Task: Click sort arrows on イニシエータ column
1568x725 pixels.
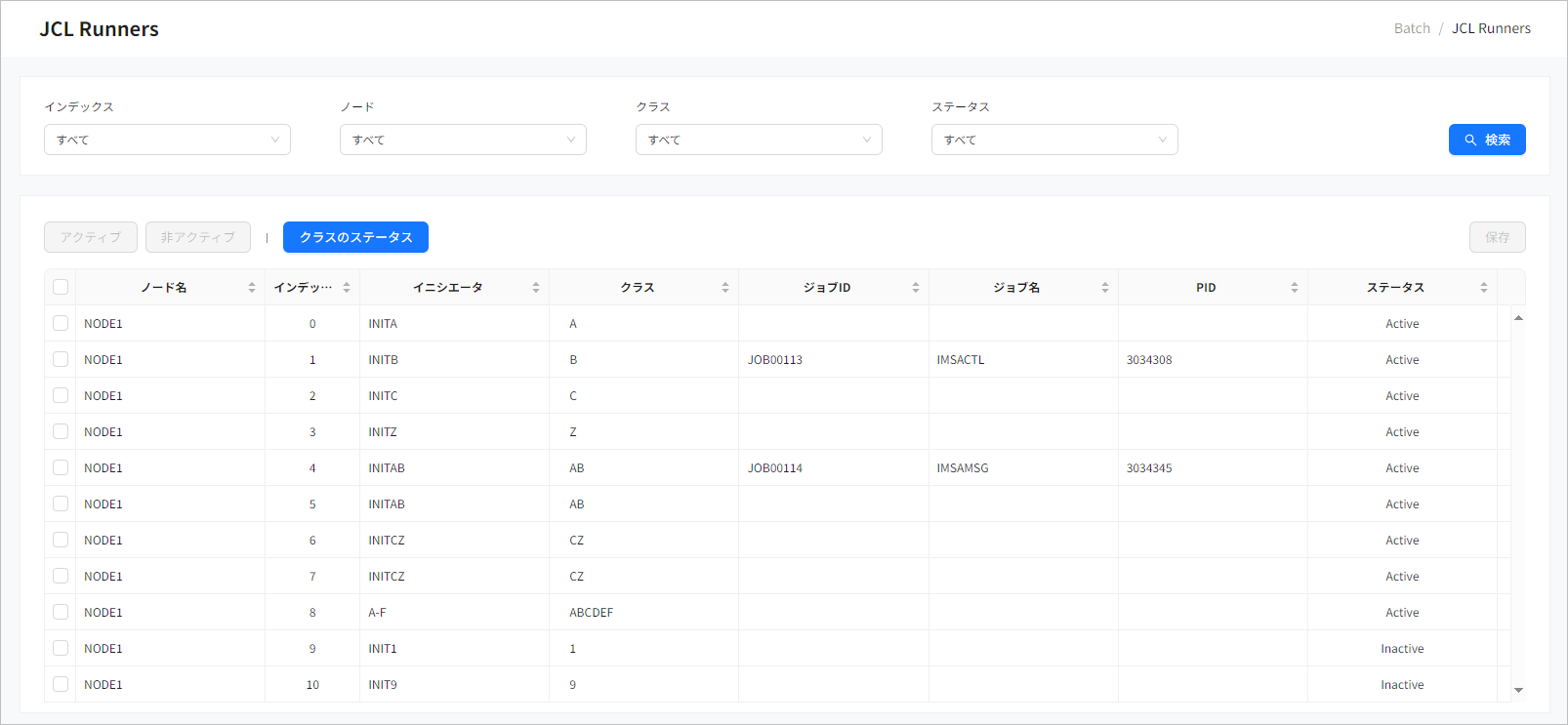Action: [x=536, y=288]
